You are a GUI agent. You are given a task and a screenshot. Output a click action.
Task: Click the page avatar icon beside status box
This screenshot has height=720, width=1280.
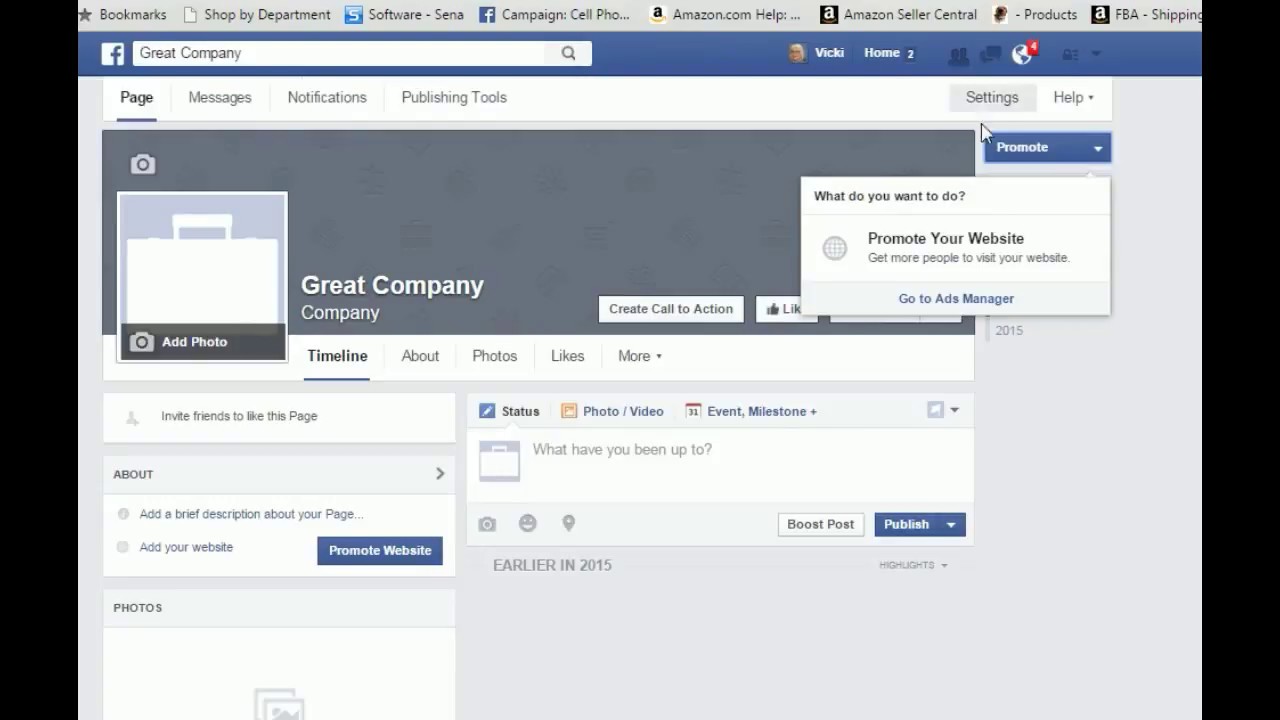(499, 461)
